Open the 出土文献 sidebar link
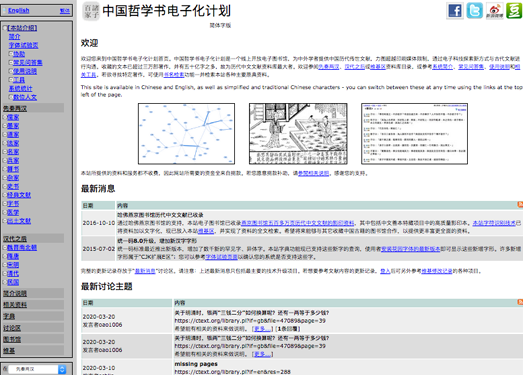 point(19,221)
